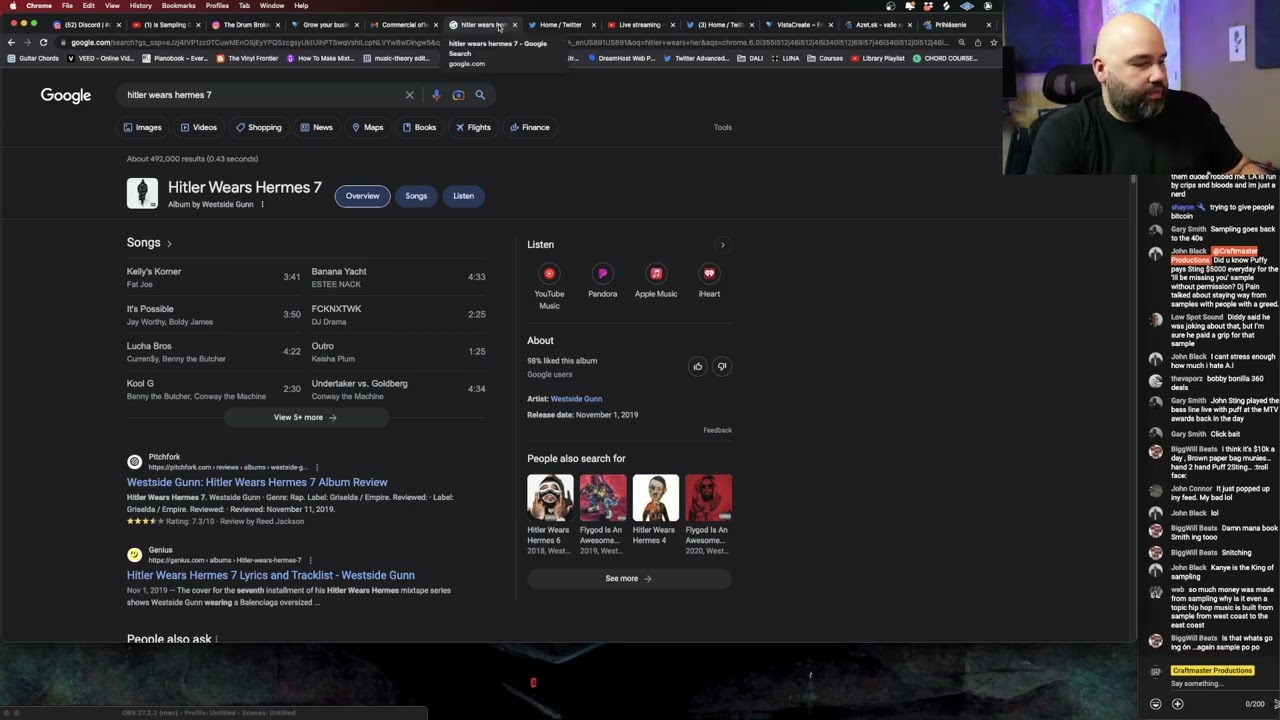Expand the Songs section arrow
This screenshot has height=720, width=1280.
pos(169,243)
